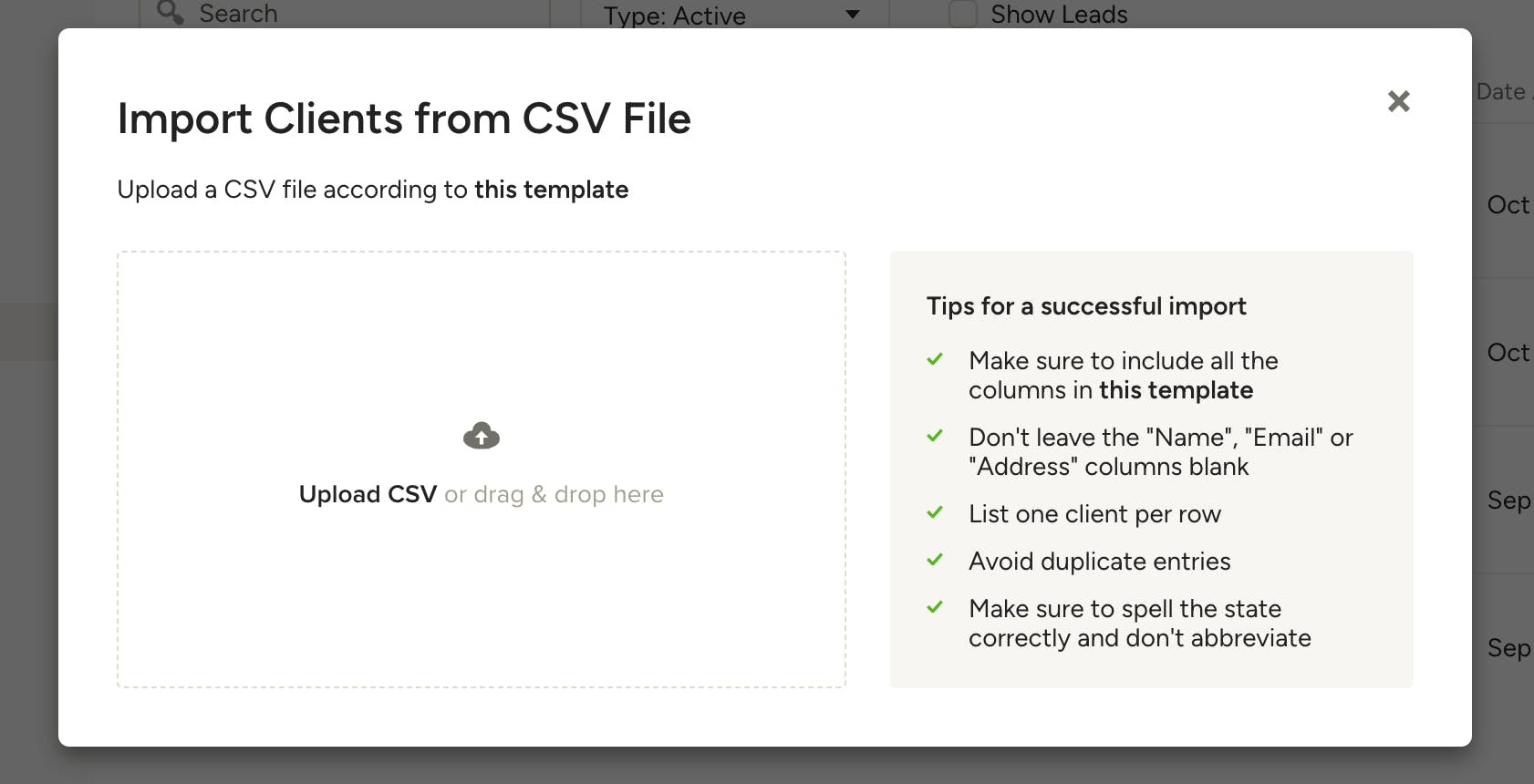The image size is (1534, 784).
Task: Click the dropdown arrow next to Type: Active
Action: 851,15
